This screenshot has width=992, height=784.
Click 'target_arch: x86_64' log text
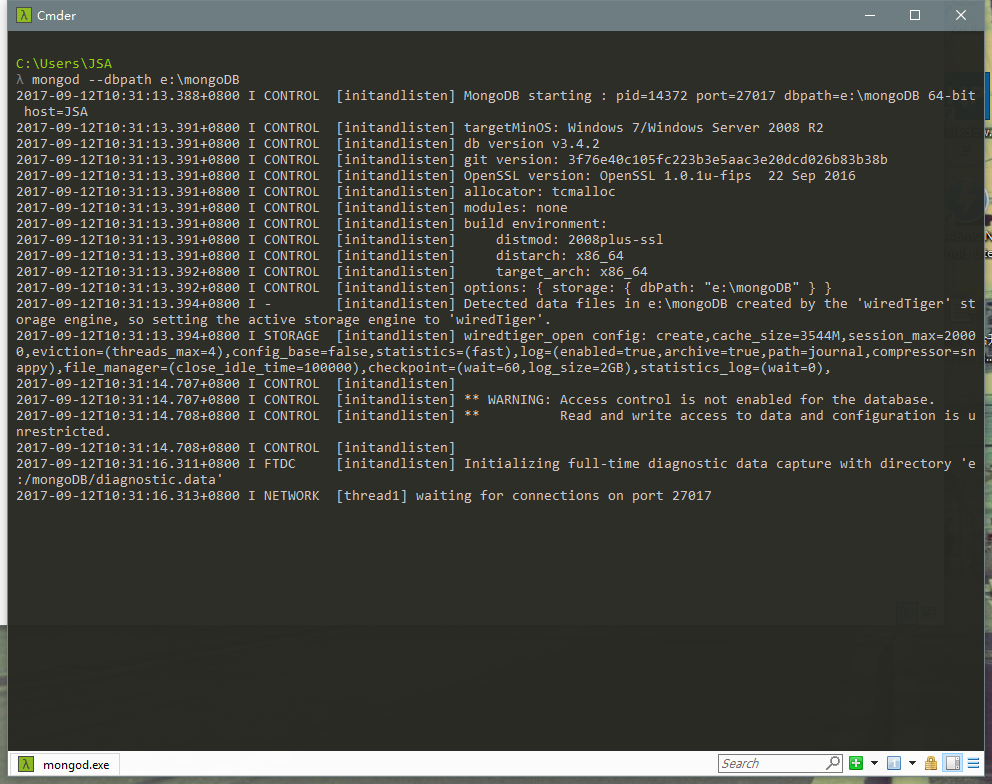pyautogui.click(x=571, y=271)
